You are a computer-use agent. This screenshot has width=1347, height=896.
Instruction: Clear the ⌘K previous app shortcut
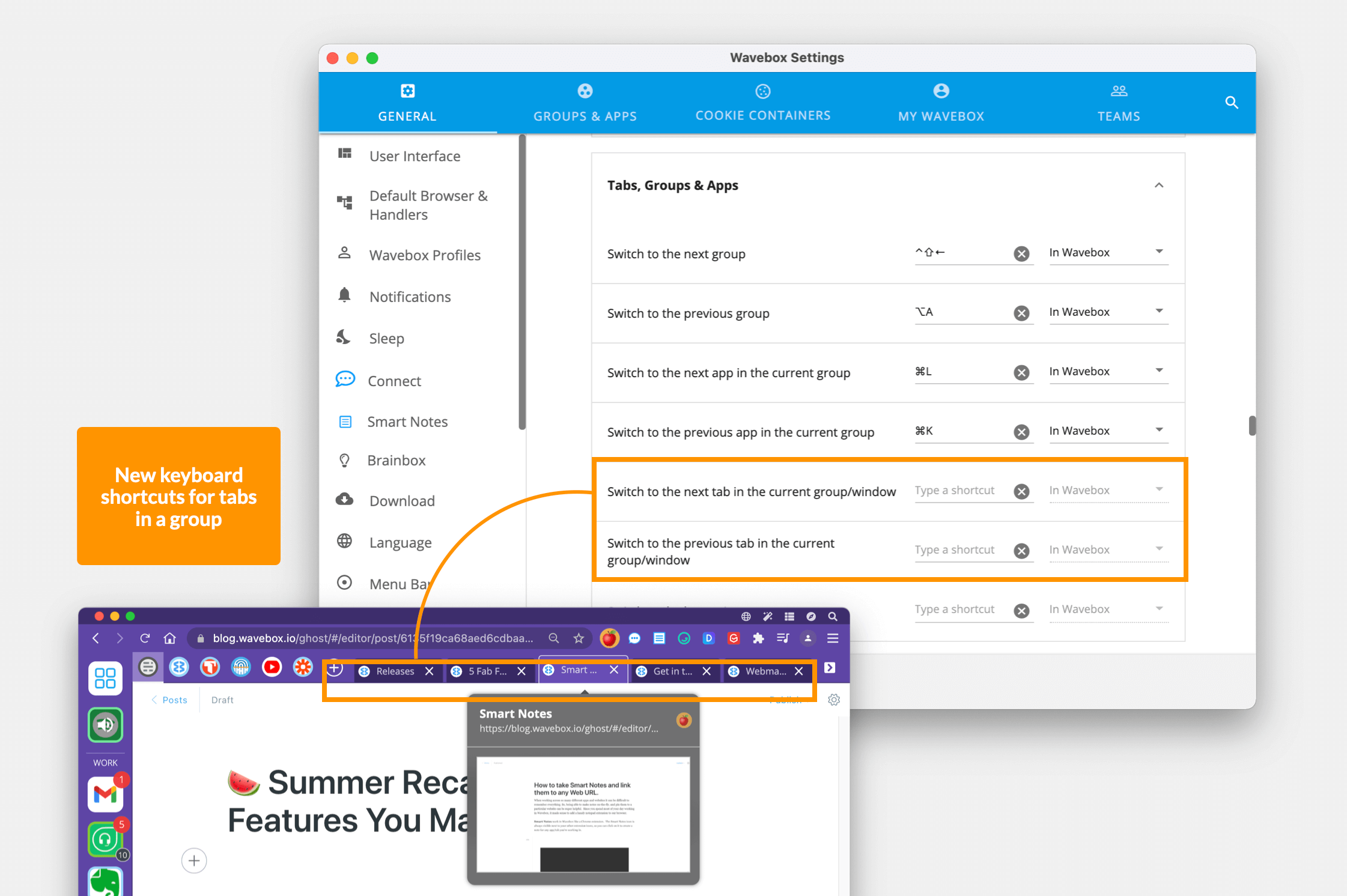click(1021, 432)
